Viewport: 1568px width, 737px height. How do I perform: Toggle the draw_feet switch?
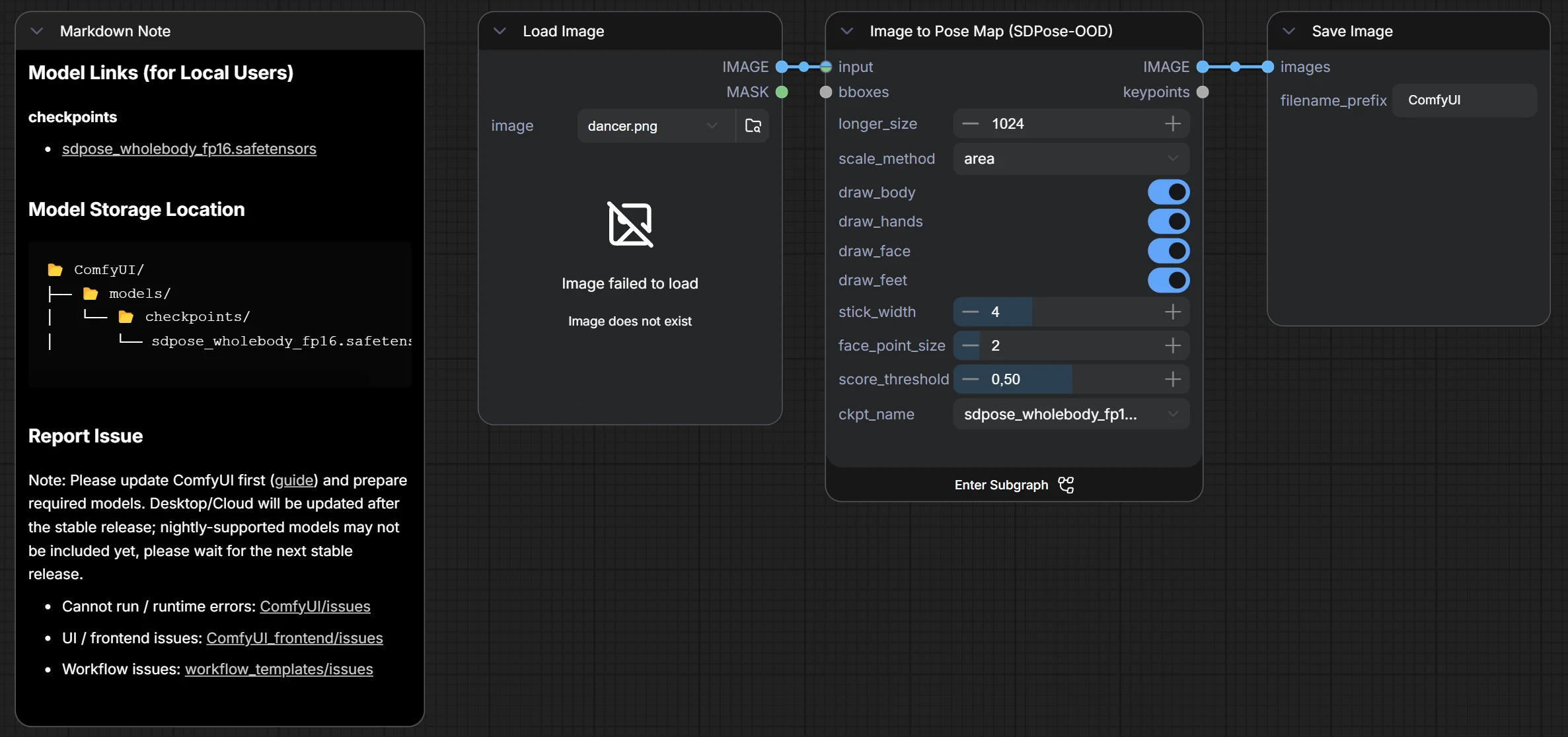1168,280
